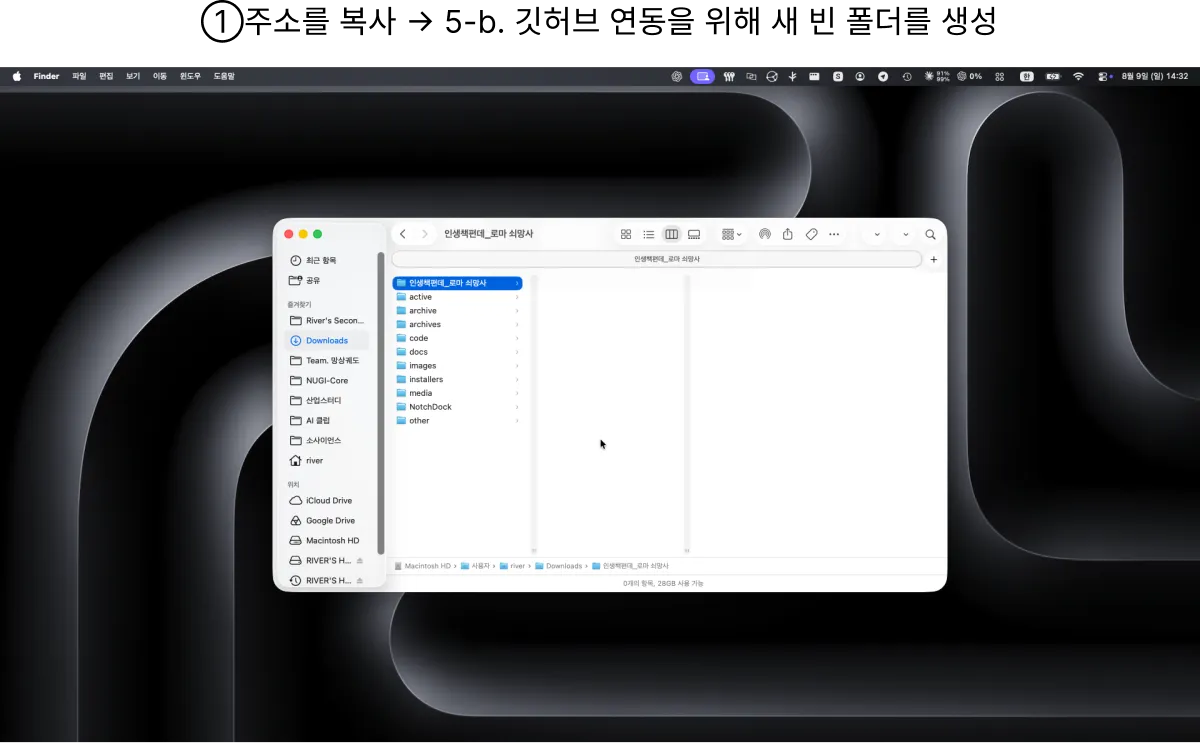1200x743 pixels.
Task: Eject the second RIVER'S H... Time Machine drive
Action: (360, 581)
